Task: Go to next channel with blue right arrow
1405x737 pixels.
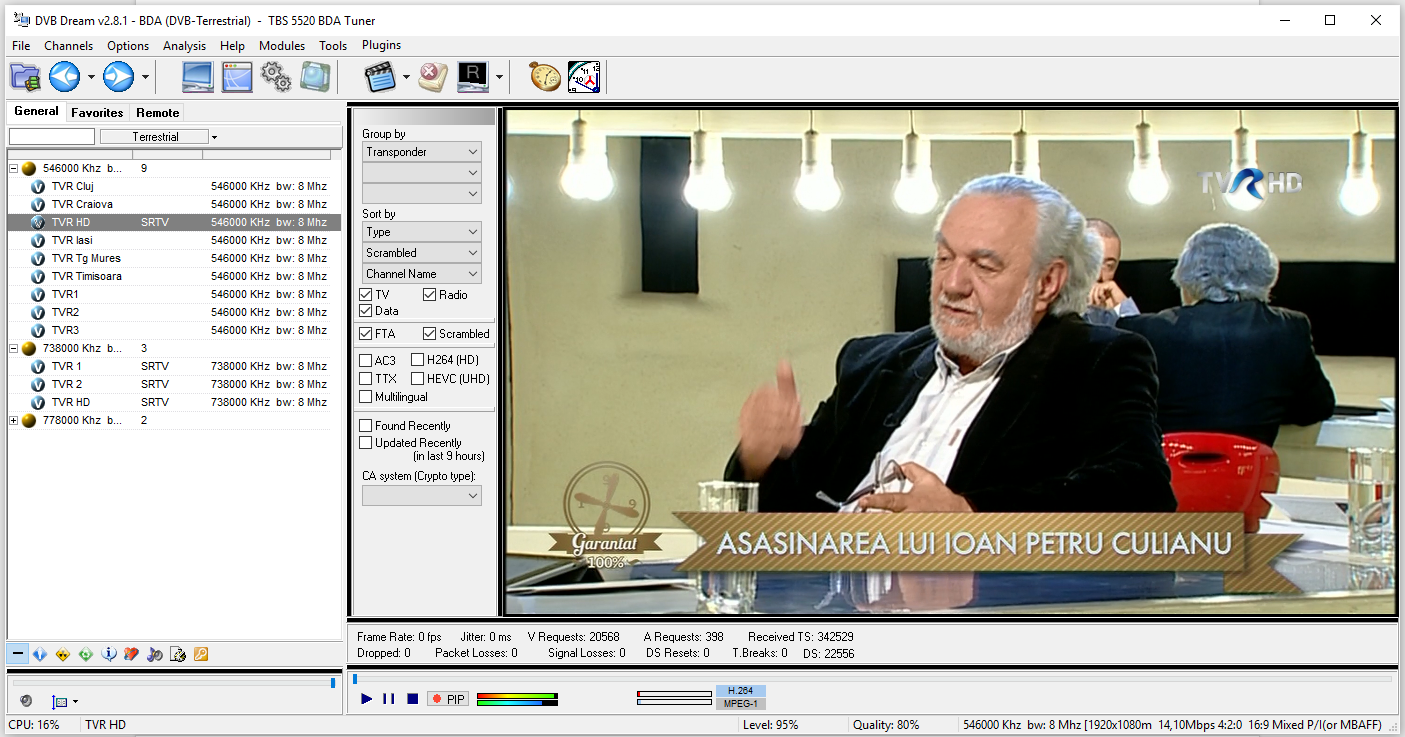Action: point(119,76)
